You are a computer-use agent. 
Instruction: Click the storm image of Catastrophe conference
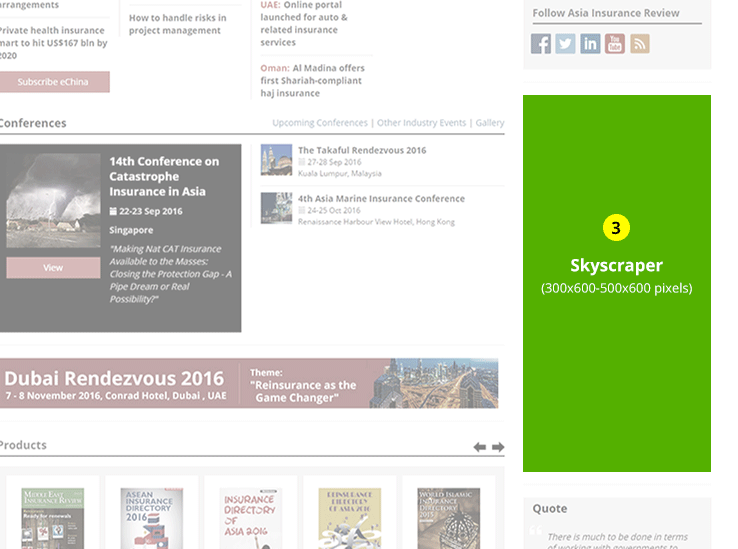pyautogui.click(x=53, y=201)
